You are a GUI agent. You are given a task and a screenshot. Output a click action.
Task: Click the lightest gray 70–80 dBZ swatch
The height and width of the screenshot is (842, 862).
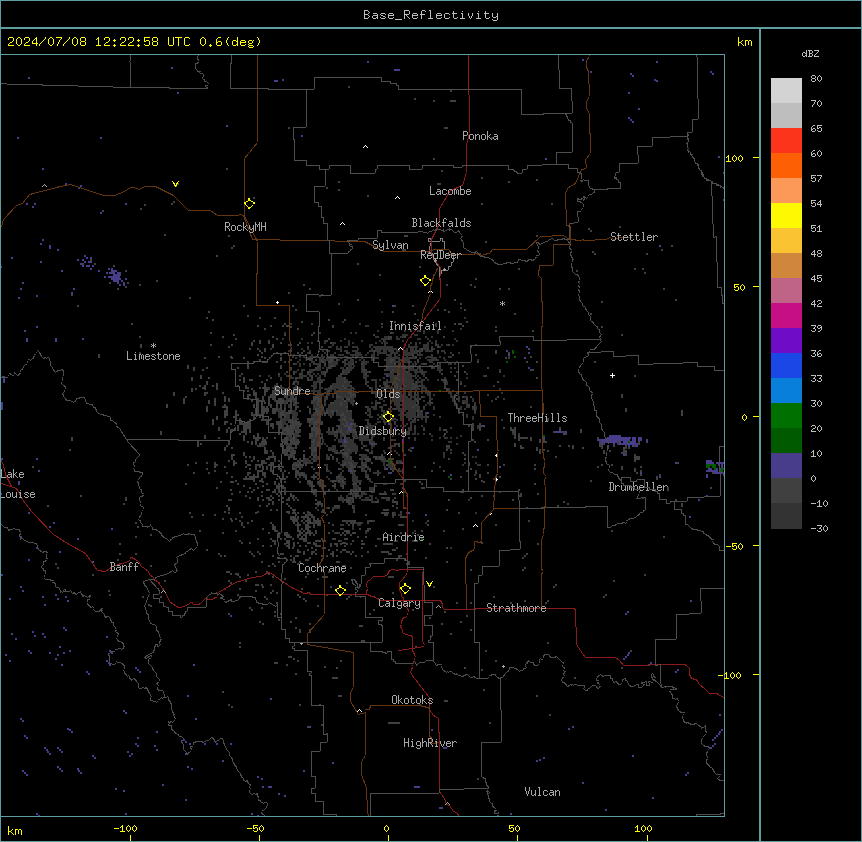click(x=786, y=91)
